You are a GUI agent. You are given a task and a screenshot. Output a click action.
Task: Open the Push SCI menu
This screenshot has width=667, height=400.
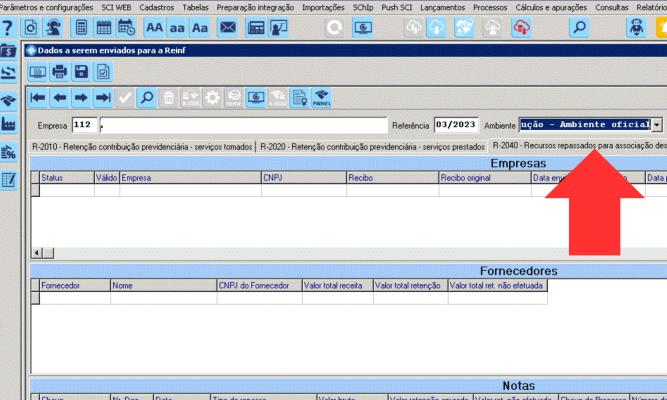[396, 7]
